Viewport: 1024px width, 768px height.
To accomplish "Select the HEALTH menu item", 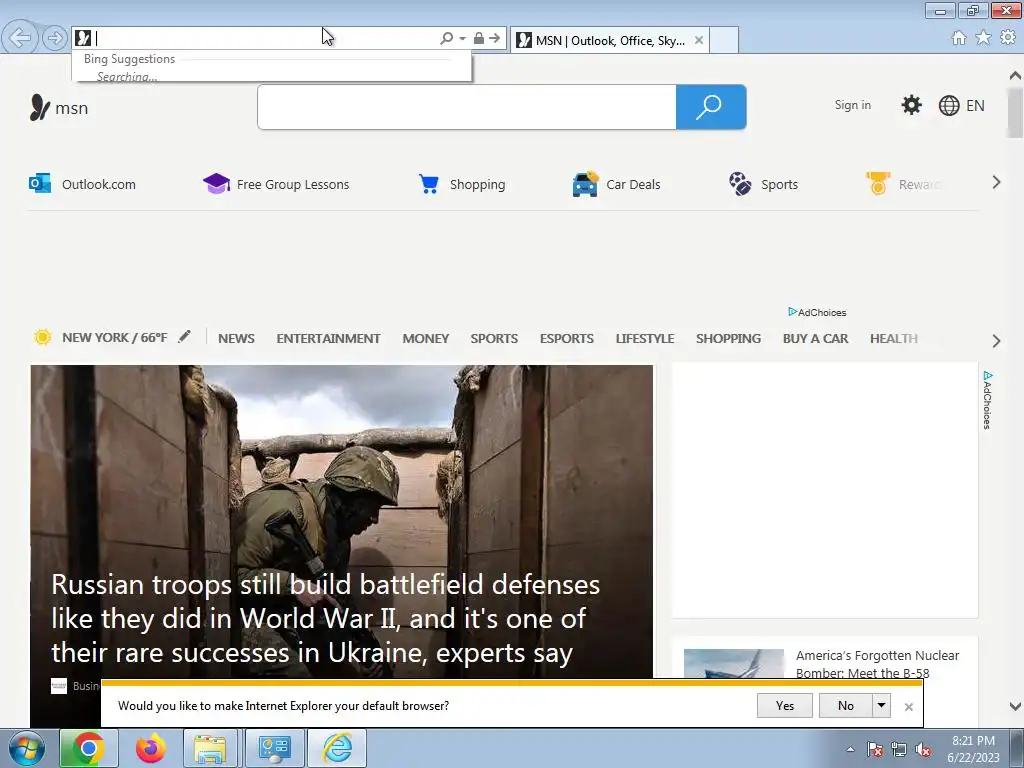I will tap(893, 338).
